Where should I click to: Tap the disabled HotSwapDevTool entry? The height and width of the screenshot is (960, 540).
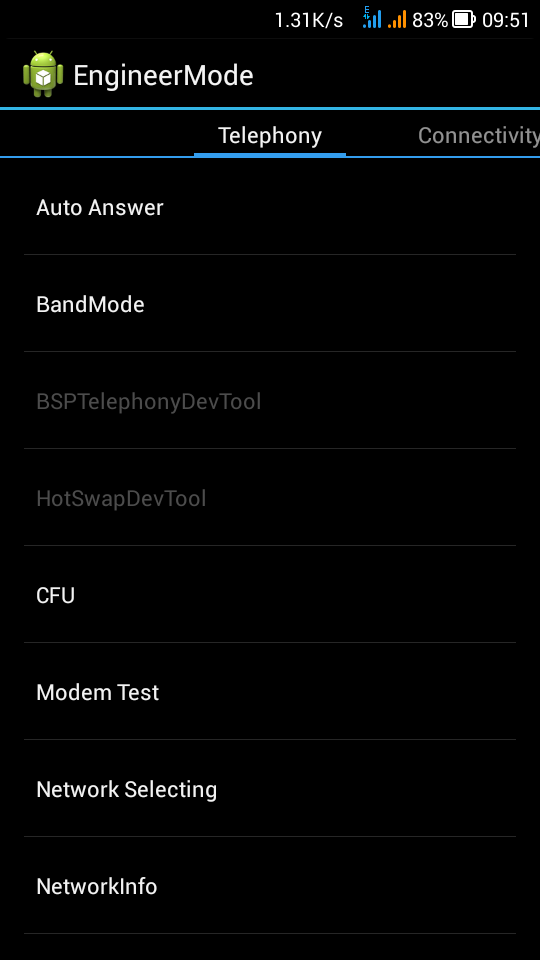(x=270, y=498)
